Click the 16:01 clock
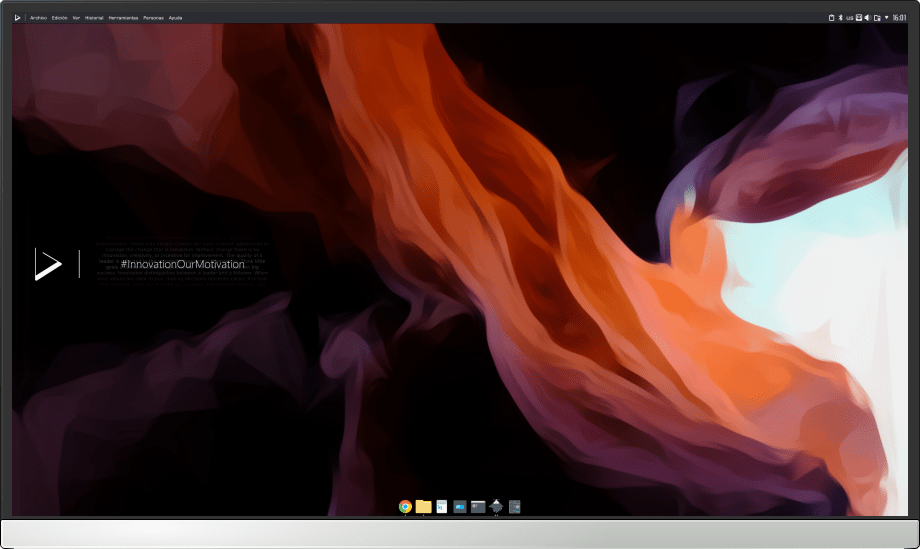The image size is (920, 549). (x=899, y=18)
